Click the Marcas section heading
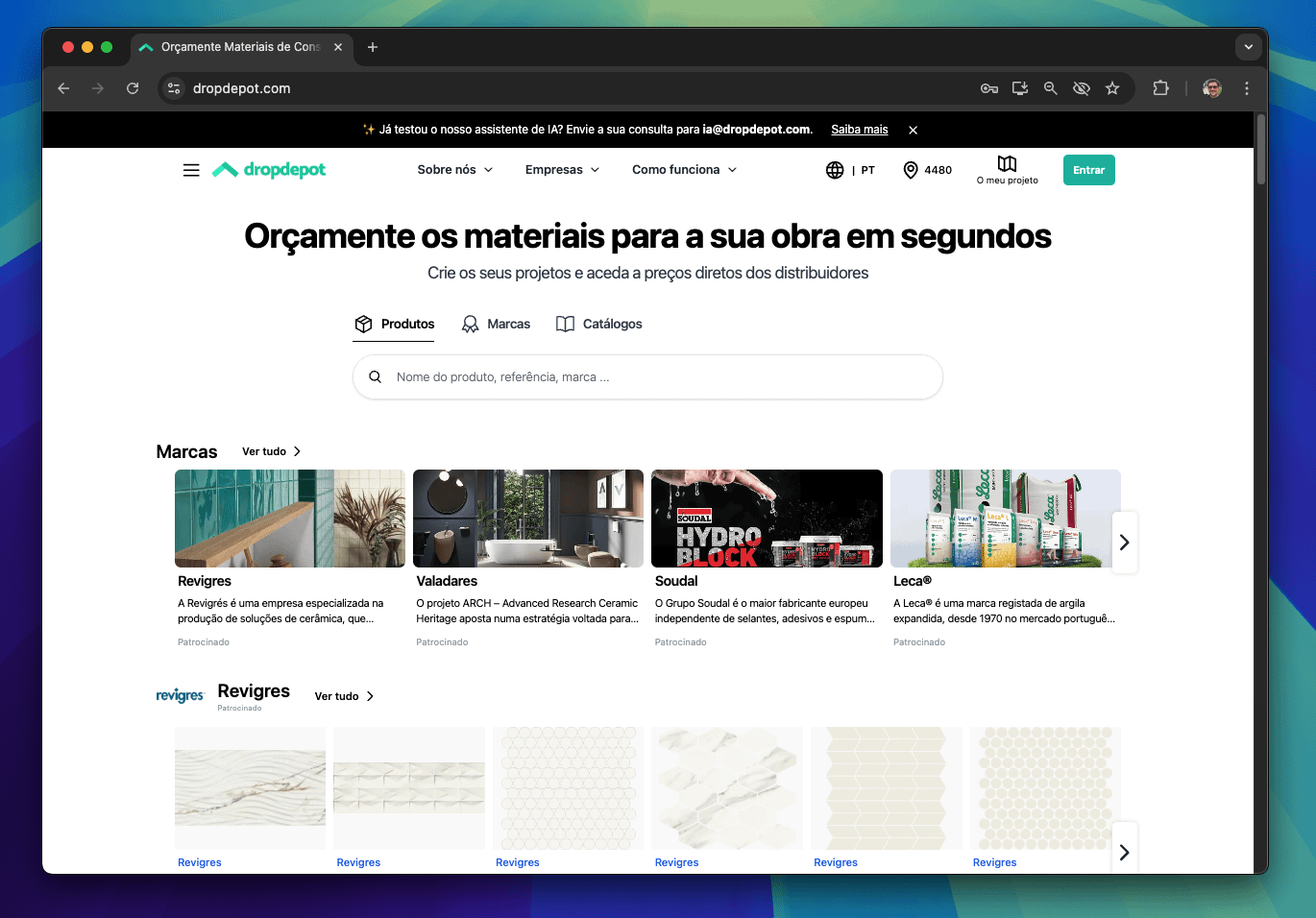The width and height of the screenshot is (1316, 918). (186, 451)
